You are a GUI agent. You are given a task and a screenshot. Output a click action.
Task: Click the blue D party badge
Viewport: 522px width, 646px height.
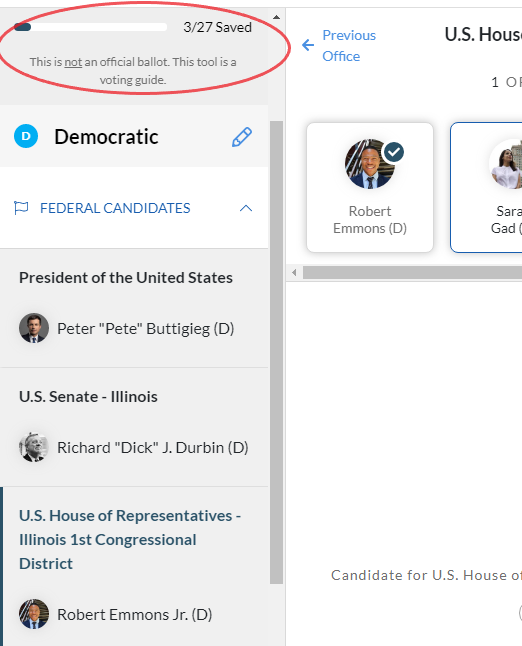(26, 136)
